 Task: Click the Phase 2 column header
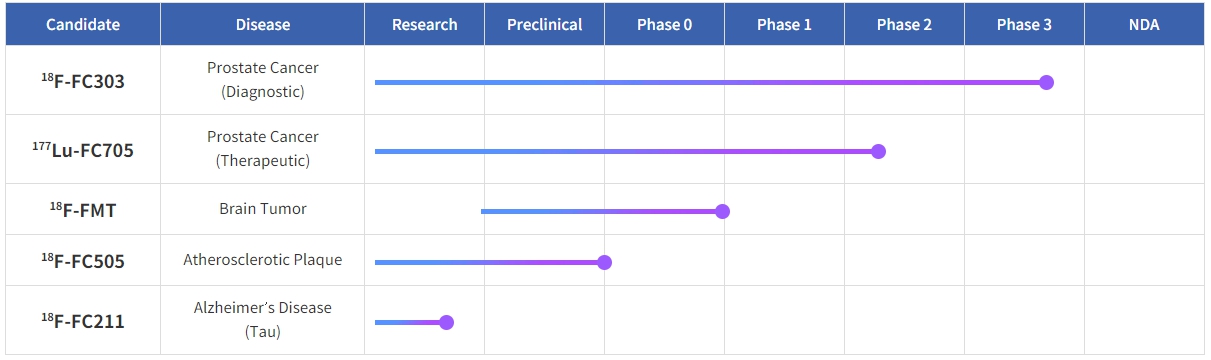click(905, 25)
